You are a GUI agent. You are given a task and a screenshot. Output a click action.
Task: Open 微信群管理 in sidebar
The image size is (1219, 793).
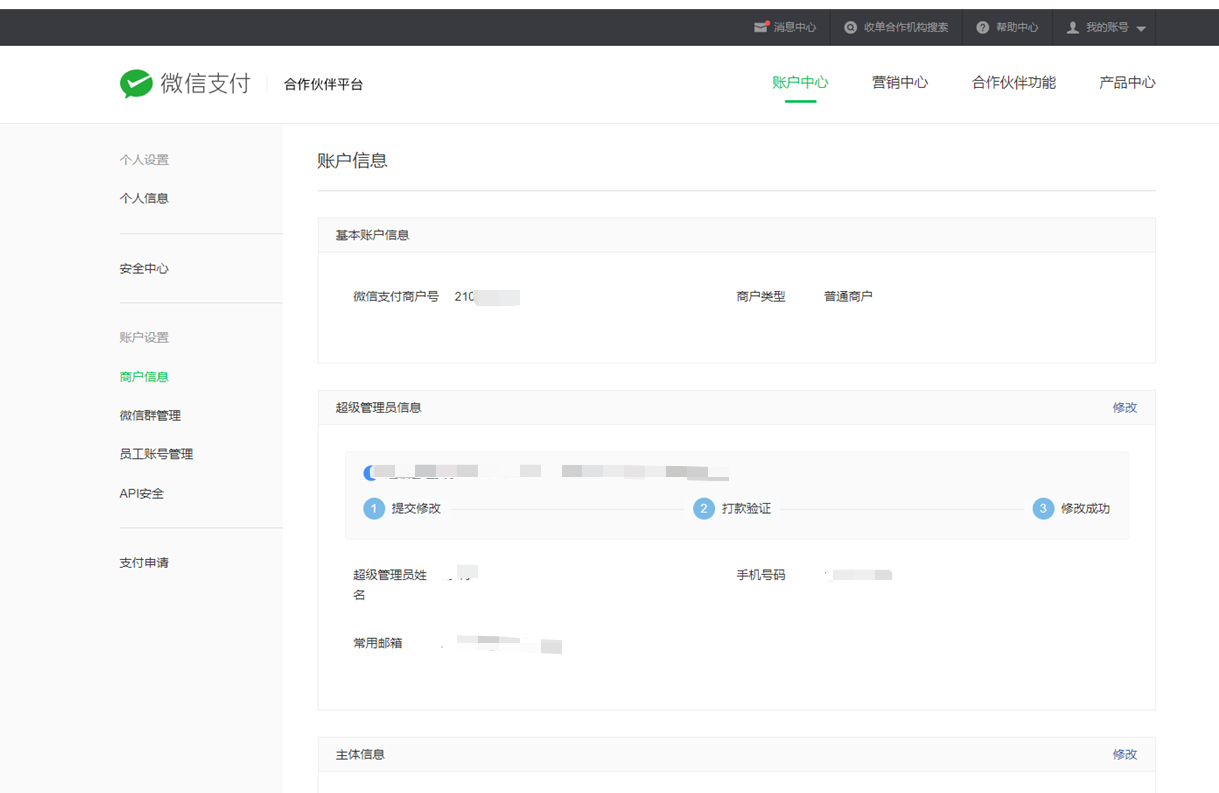(150, 415)
